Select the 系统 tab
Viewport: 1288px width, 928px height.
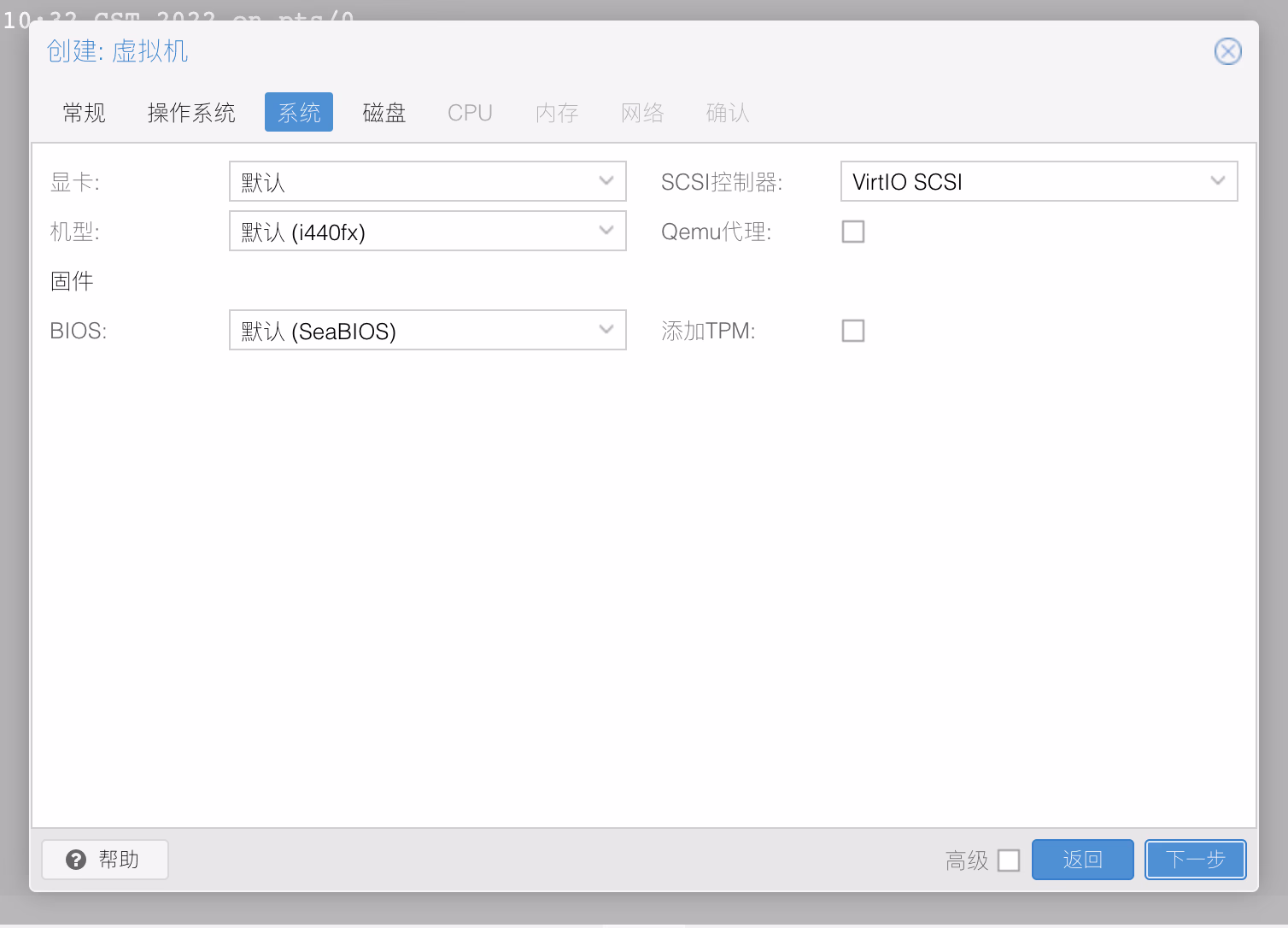point(299,113)
